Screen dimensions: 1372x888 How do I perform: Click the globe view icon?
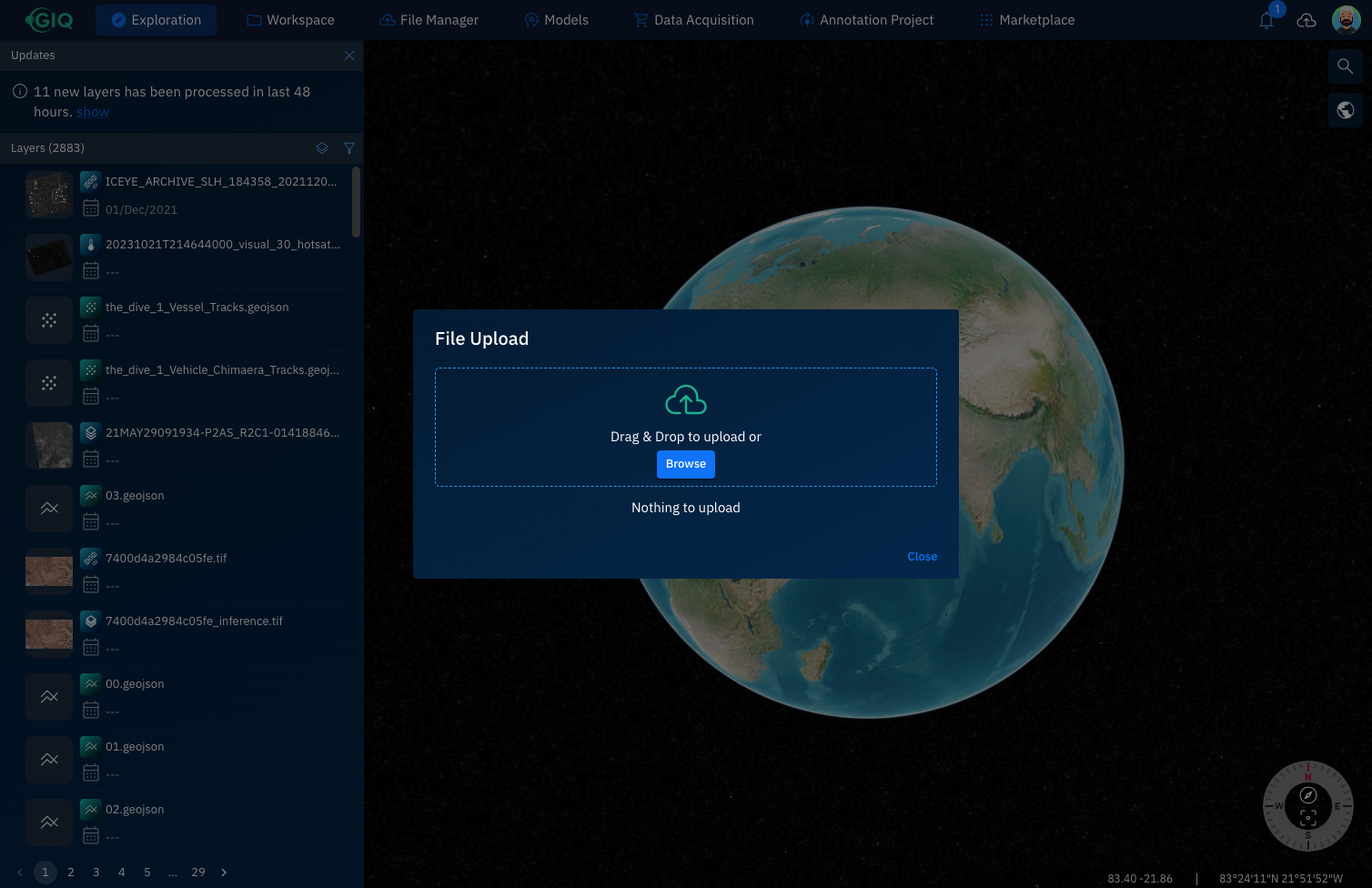tap(1346, 111)
